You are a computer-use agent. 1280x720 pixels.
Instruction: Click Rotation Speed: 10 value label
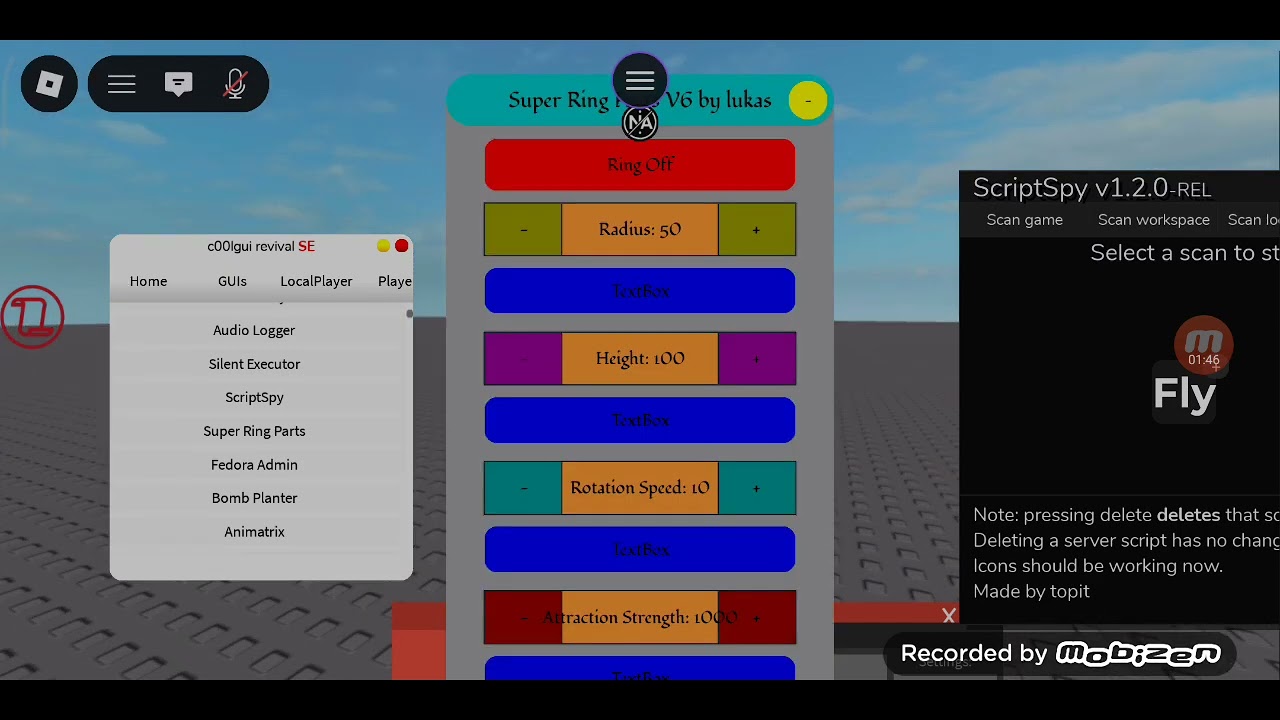pos(640,488)
